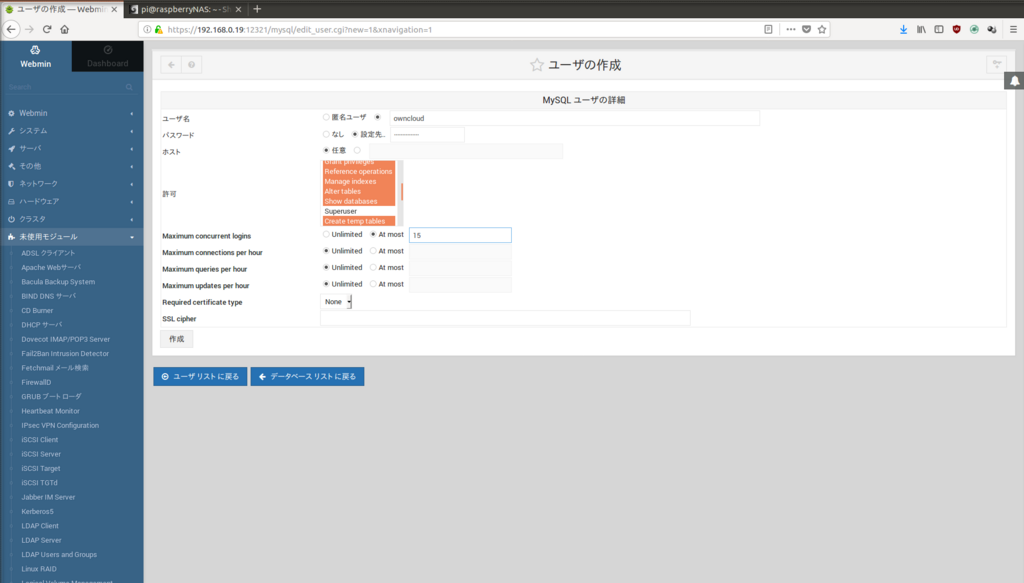Click the sidebar Search field
1024x583 pixels.
[65, 87]
